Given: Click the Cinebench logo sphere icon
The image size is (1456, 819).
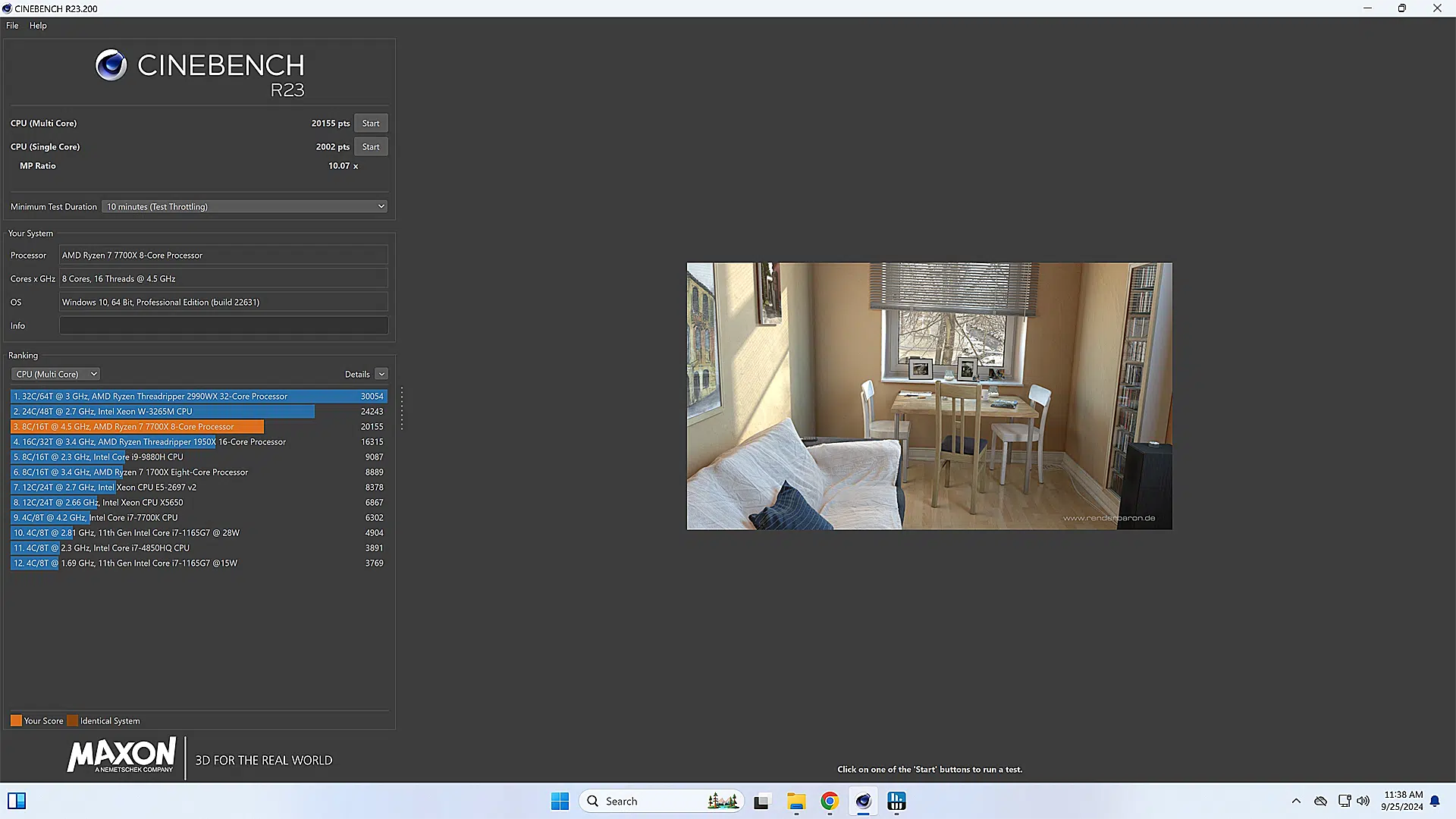Looking at the screenshot, I should pyautogui.click(x=111, y=65).
